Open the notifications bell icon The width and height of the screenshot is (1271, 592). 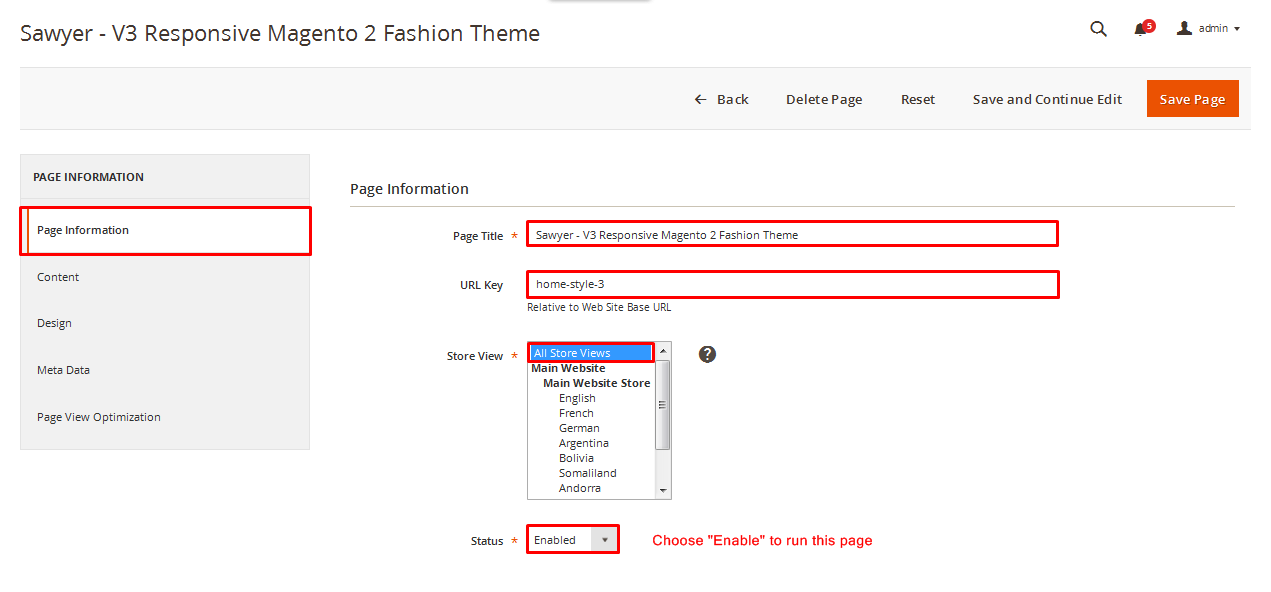1140,29
